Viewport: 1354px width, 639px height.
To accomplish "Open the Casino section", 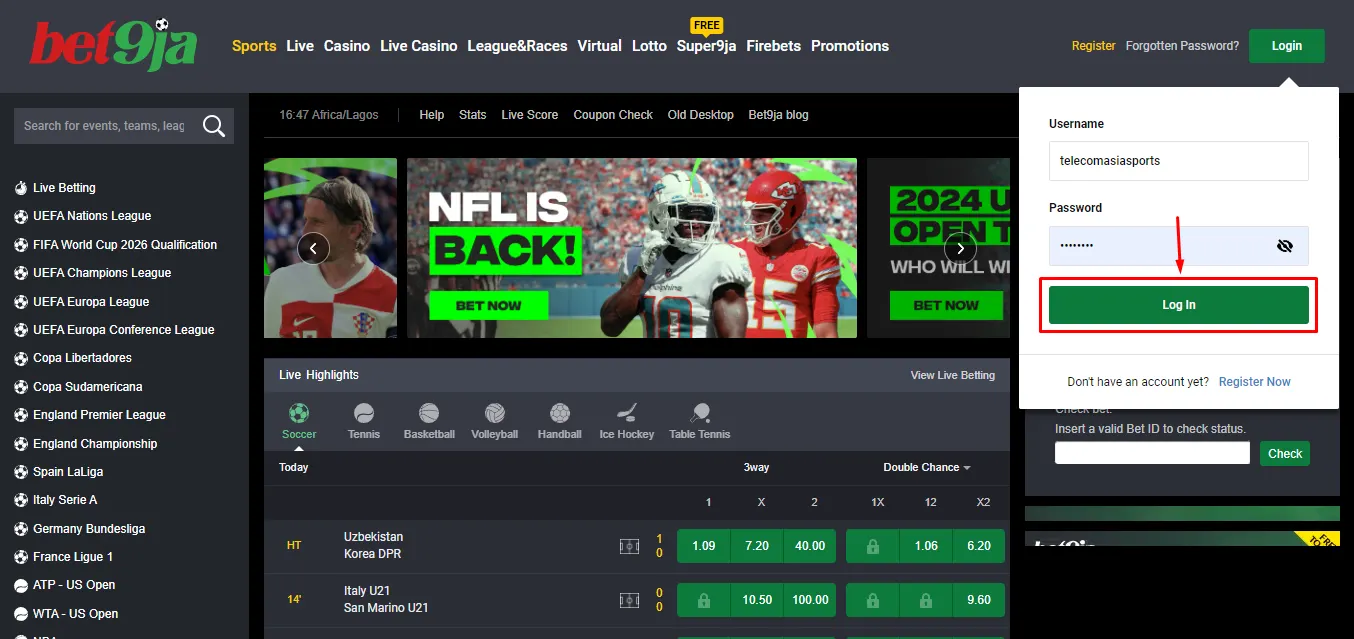I will (x=346, y=46).
